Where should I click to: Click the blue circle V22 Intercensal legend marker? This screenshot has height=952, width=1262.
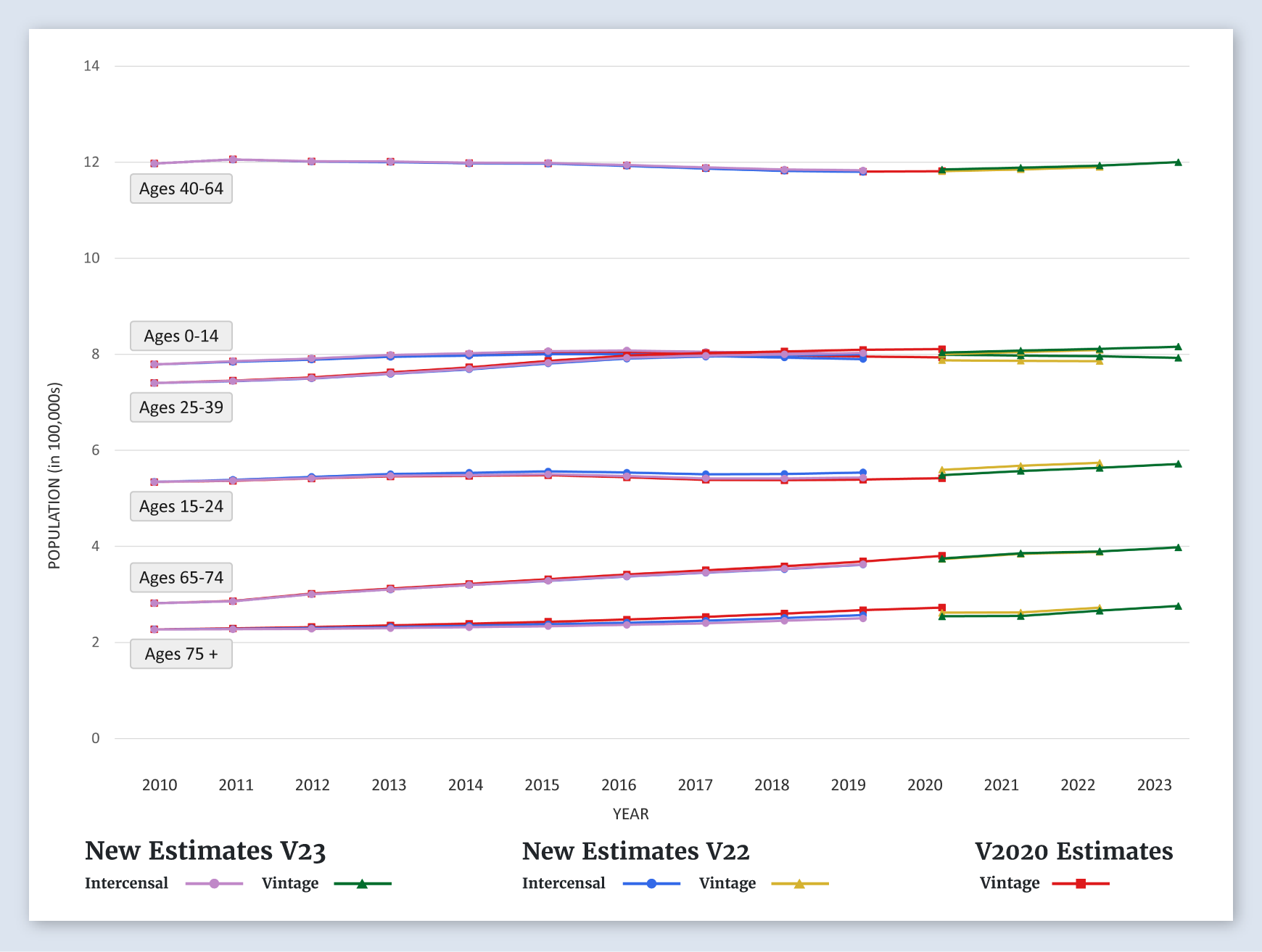coord(651,884)
